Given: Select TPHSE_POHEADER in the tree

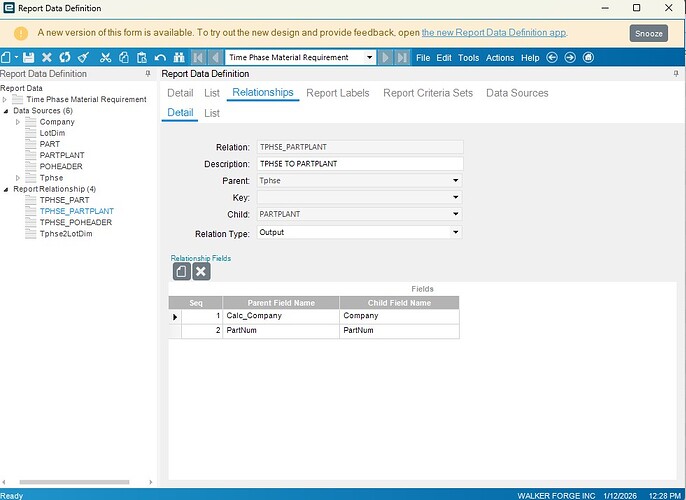Looking at the screenshot, I should click(x=75, y=222).
